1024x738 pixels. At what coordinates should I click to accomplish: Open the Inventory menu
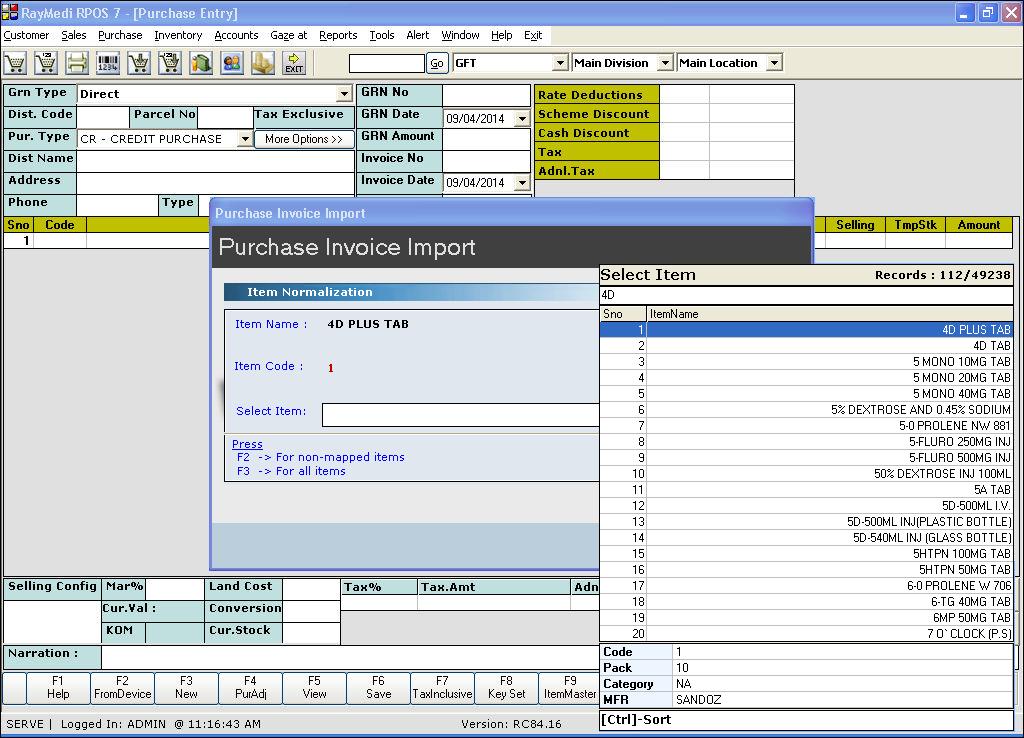(178, 35)
